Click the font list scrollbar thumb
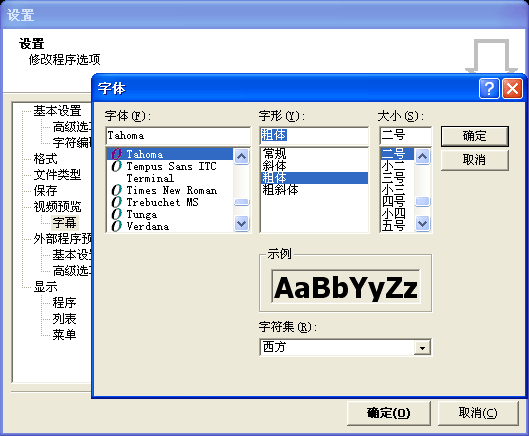This screenshot has width=529, height=436. tap(242, 202)
